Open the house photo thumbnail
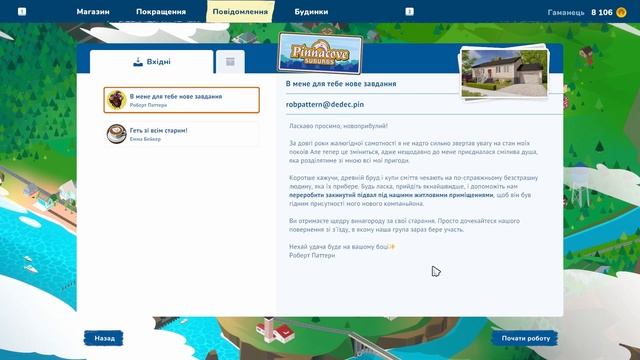The height and width of the screenshot is (360, 640). 504,73
